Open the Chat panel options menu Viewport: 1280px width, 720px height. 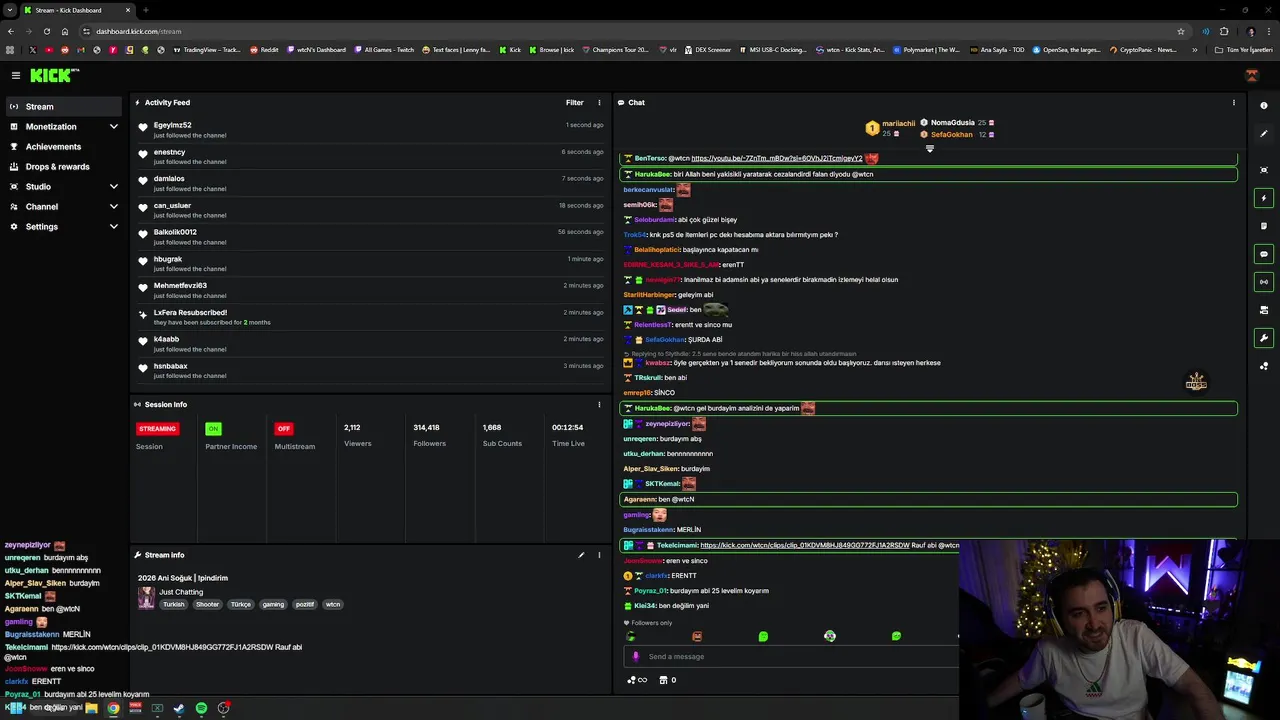pos(1233,102)
